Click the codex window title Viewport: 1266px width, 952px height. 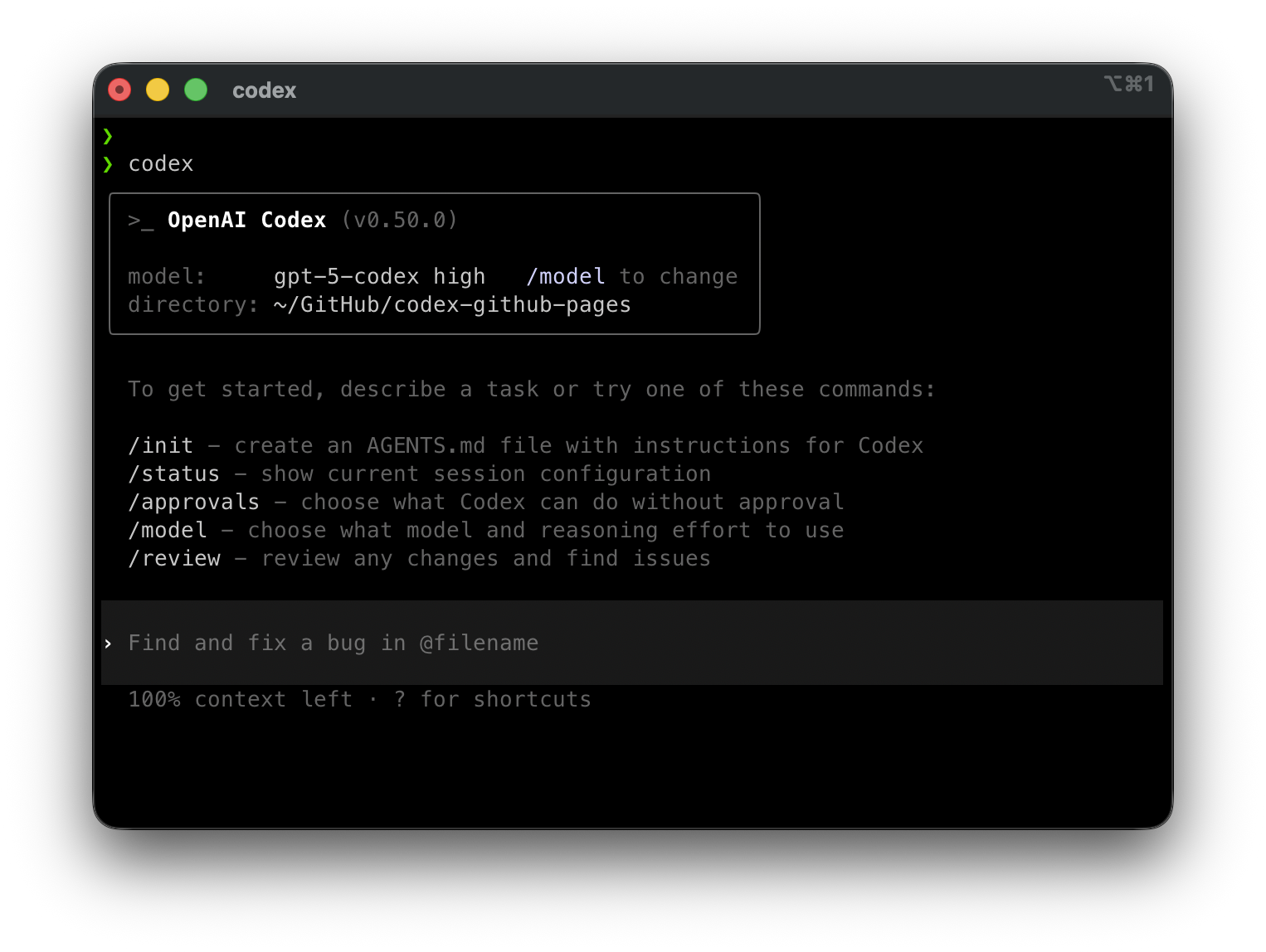click(x=264, y=90)
